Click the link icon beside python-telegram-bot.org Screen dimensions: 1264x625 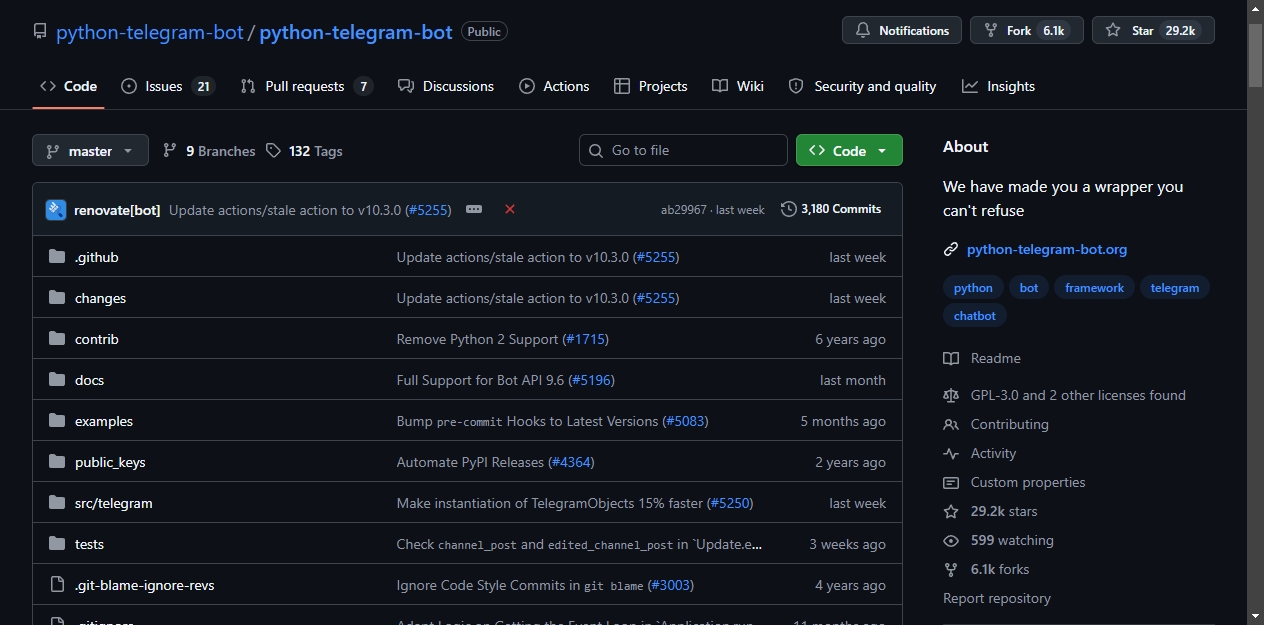coord(951,250)
